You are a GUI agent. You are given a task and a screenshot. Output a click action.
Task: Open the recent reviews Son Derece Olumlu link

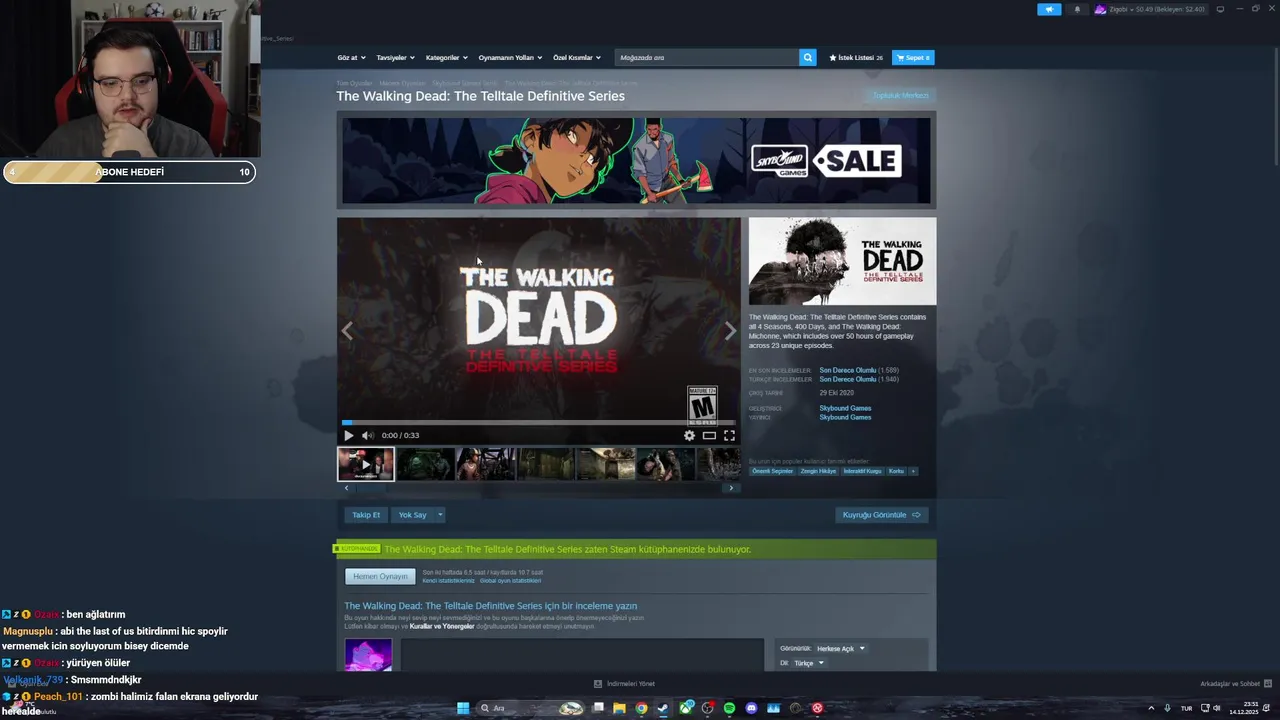click(847, 370)
